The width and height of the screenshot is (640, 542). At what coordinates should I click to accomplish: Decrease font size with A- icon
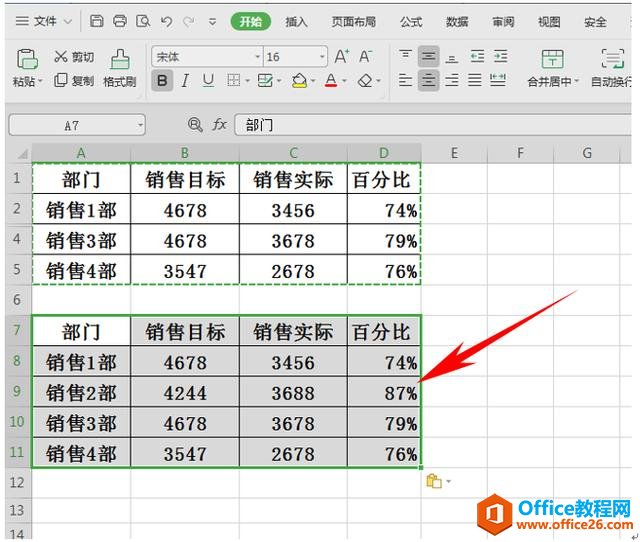(x=365, y=56)
